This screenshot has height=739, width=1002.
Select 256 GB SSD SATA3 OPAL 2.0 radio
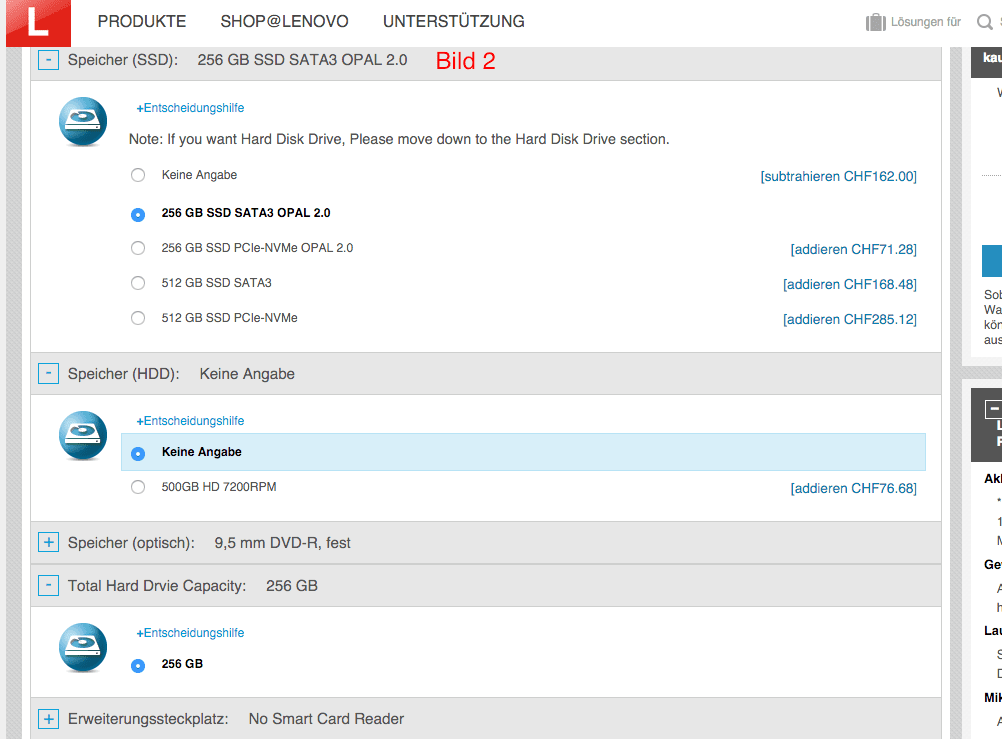pos(138,215)
